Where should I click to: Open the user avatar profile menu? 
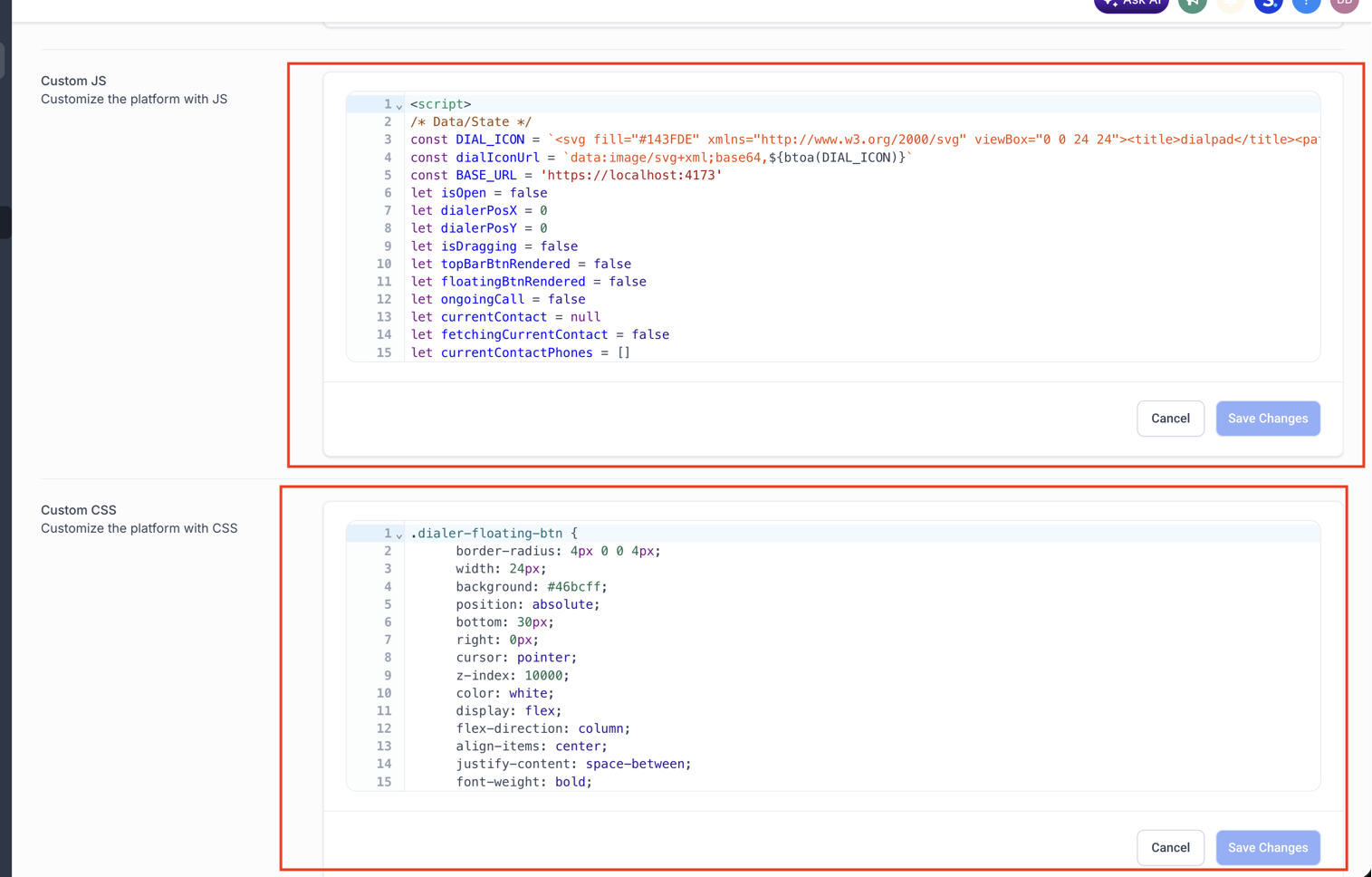[x=1344, y=4]
